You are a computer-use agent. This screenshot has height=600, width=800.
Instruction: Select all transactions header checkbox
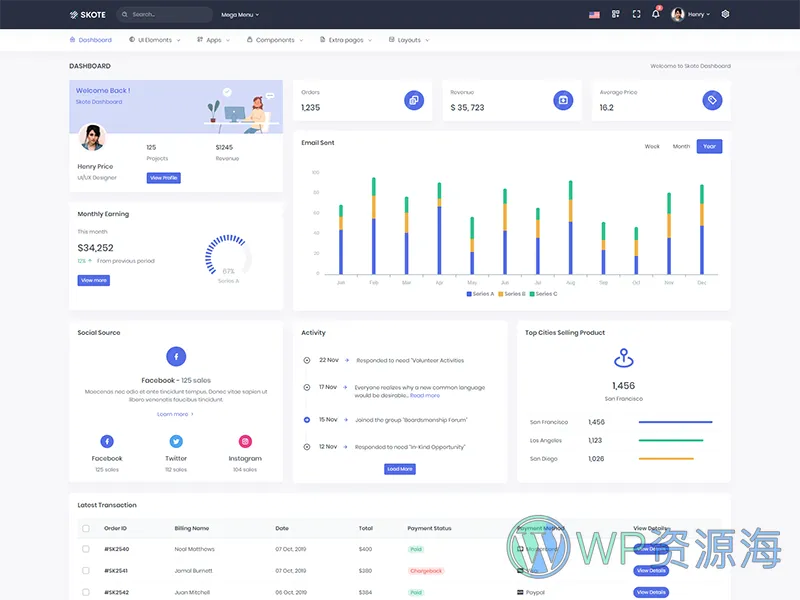[86, 528]
